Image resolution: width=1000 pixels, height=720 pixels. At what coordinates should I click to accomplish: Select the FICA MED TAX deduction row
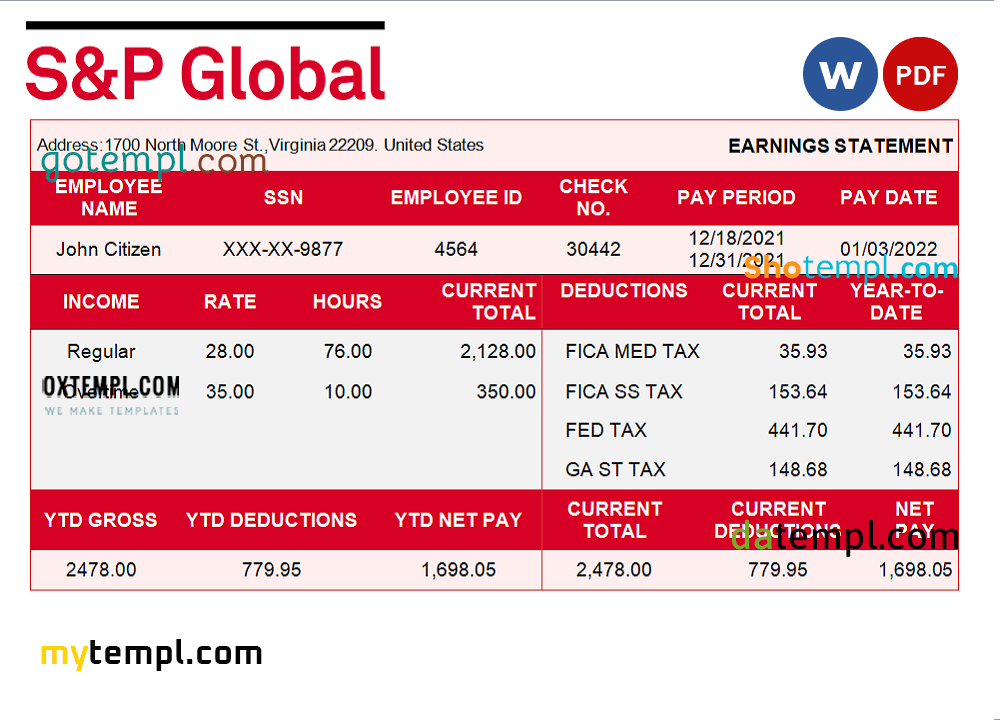coord(632,351)
